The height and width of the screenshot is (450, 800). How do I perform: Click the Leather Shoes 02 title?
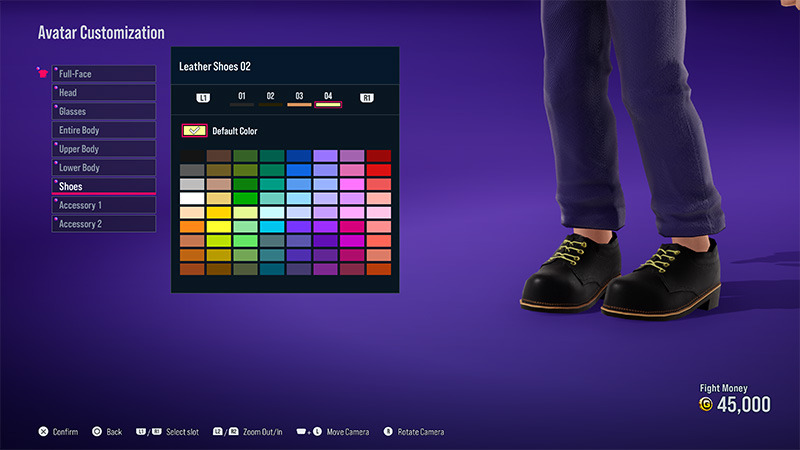coord(214,66)
